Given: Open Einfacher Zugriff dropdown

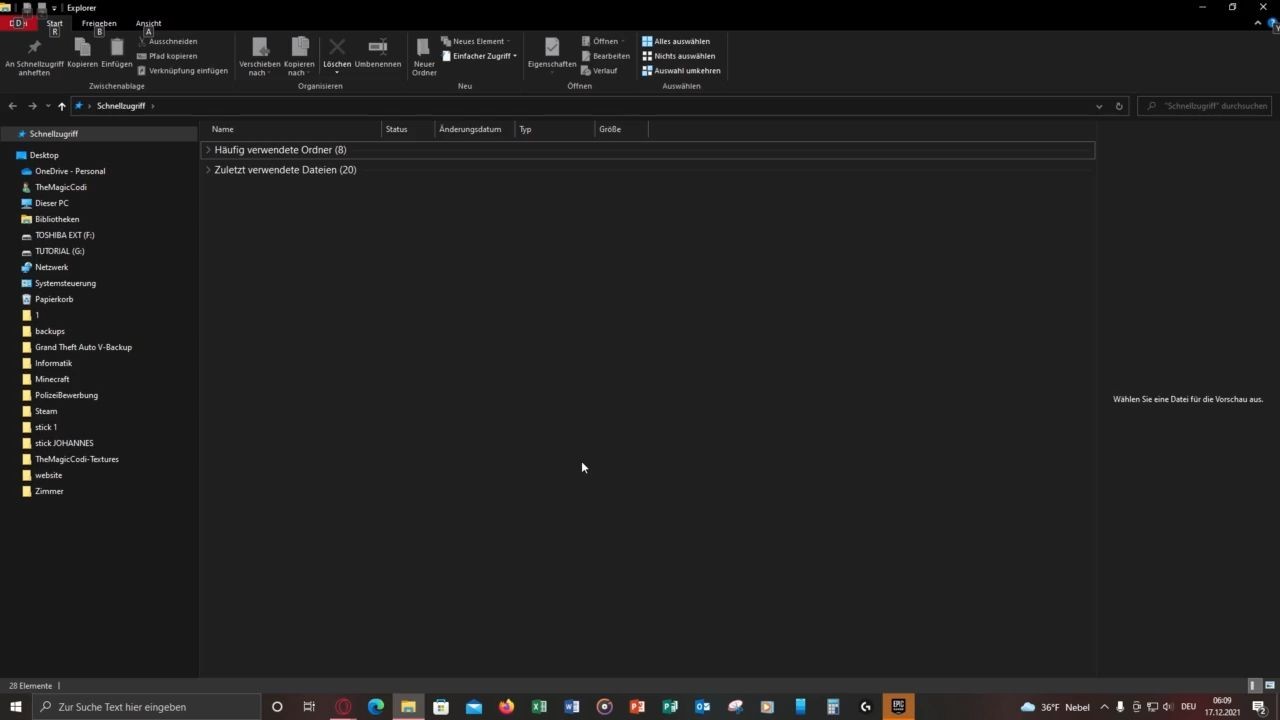Looking at the screenshot, I should click(480, 56).
